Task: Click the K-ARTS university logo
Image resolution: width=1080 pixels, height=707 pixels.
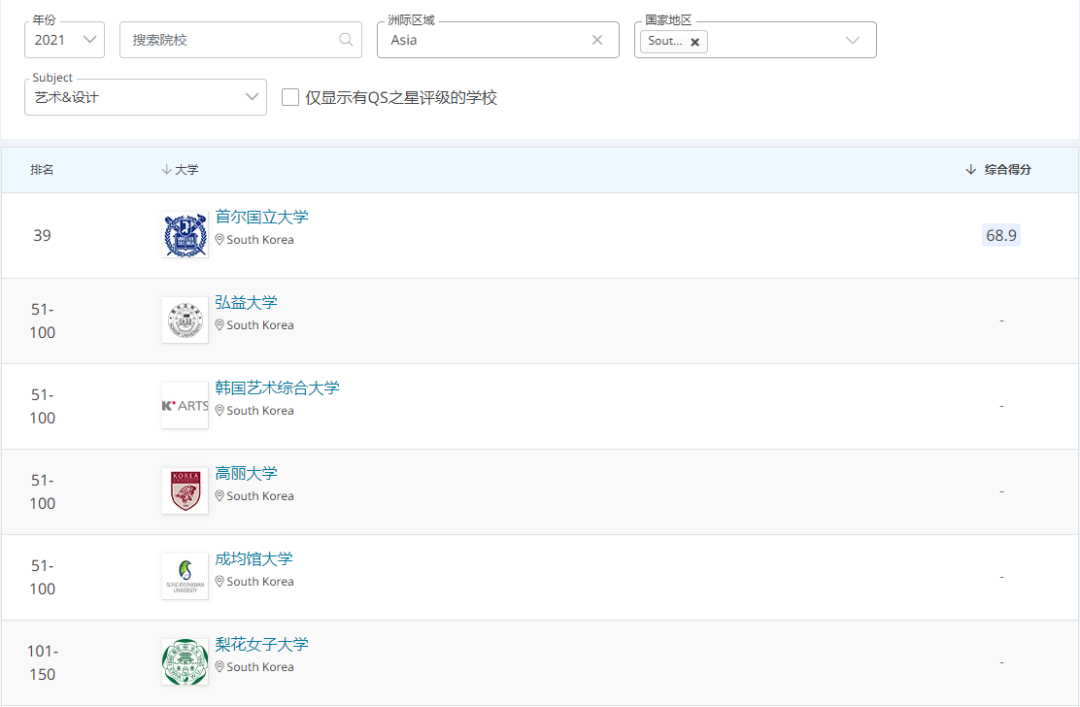Action: tap(185, 406)
